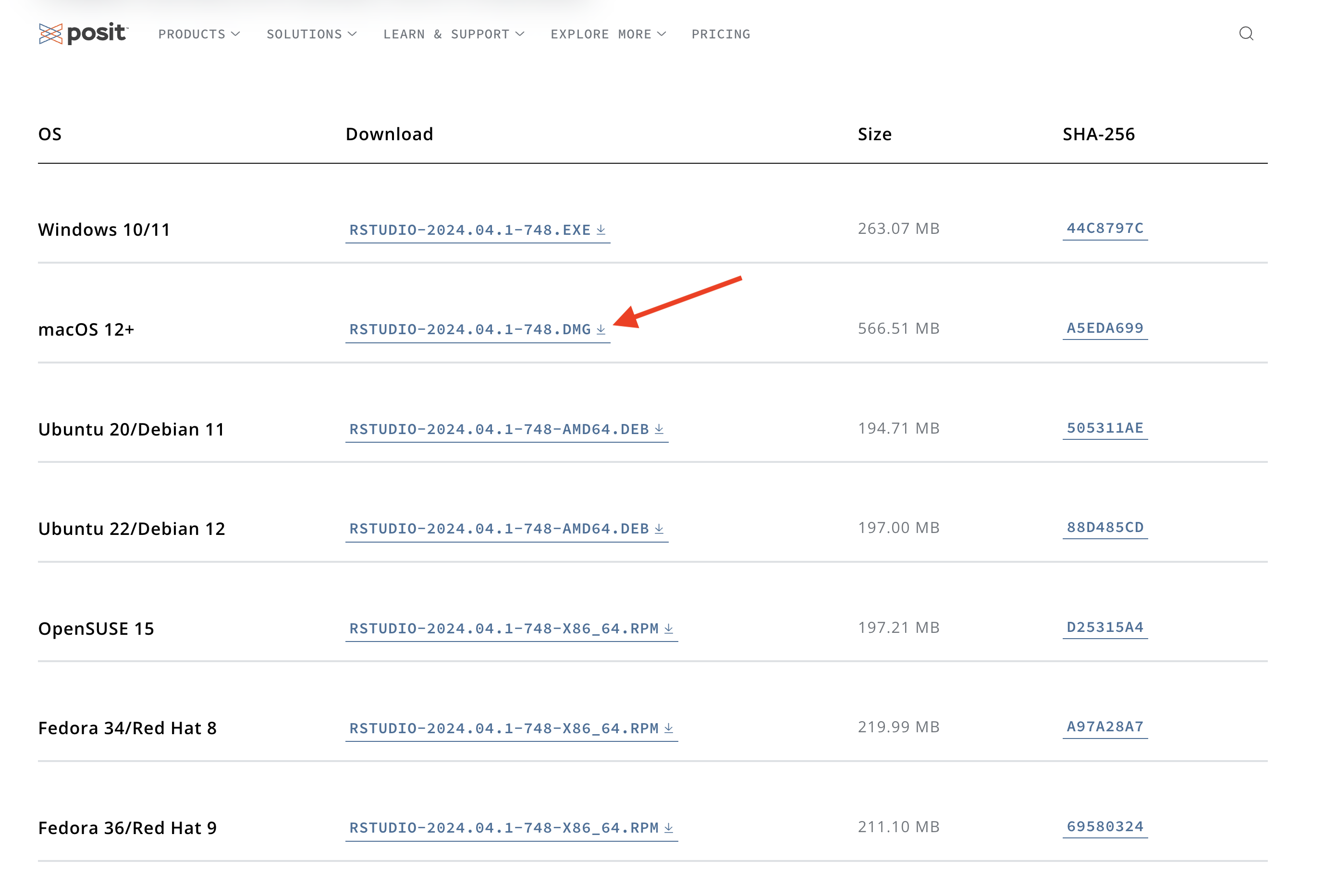Screen dimensions: 1325x896
Task: Open SHA-256 hash 88D485CD
Action: (x=1105, y=528)
